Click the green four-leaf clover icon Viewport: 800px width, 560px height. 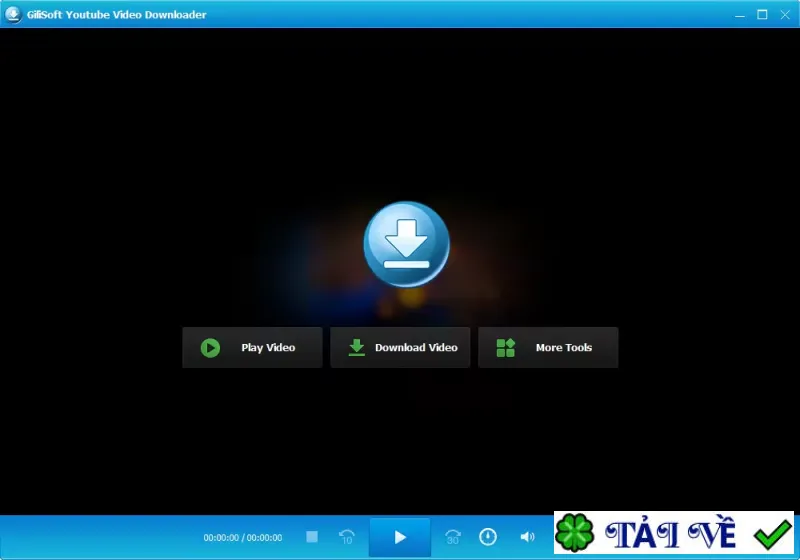(574, 533)
